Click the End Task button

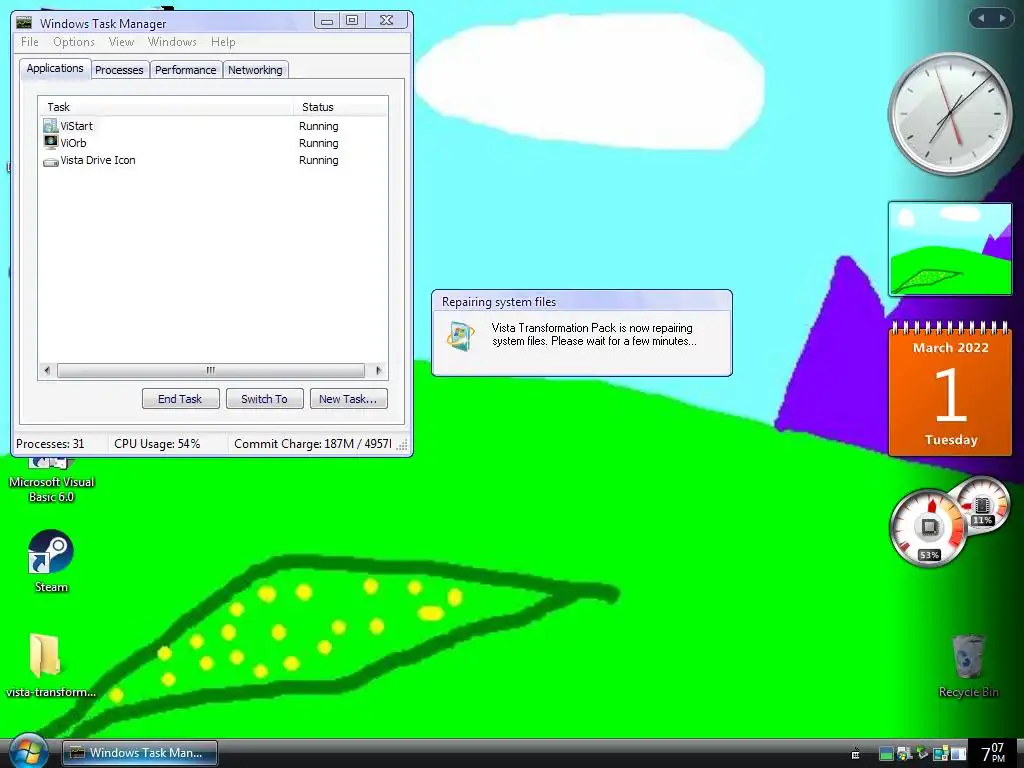click(x=180, y=399)
